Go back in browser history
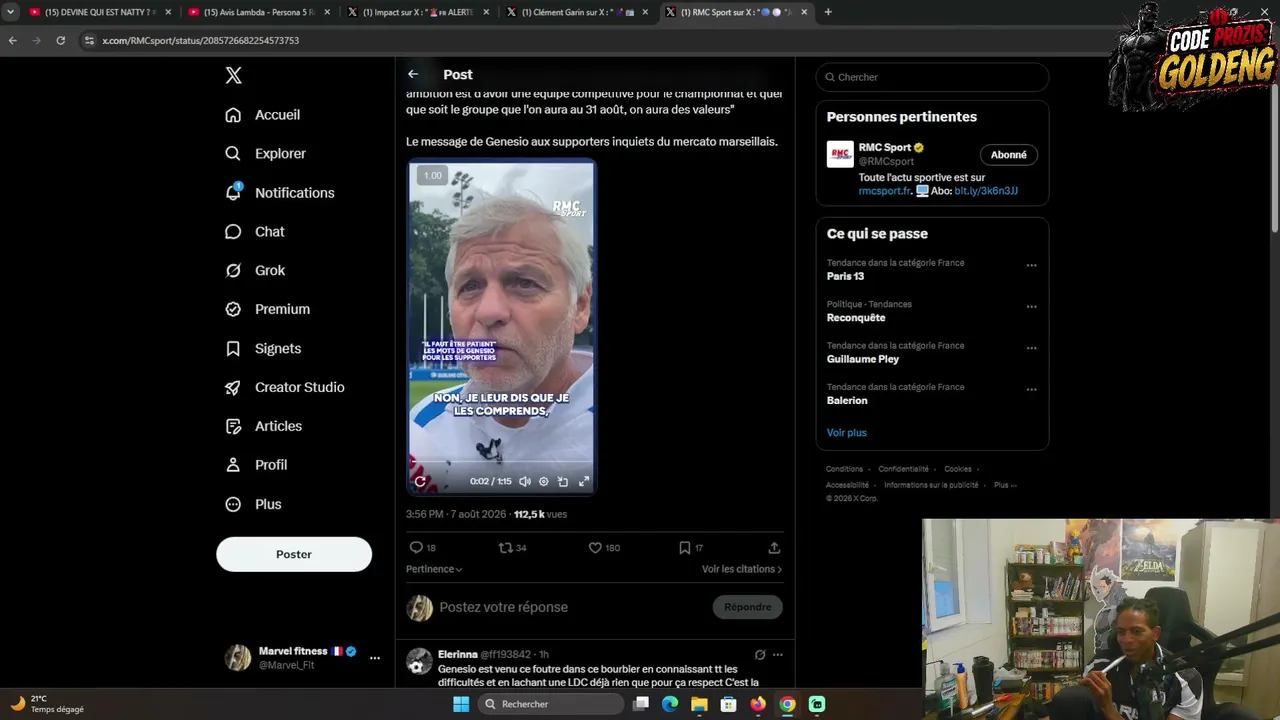 point(12,40)
